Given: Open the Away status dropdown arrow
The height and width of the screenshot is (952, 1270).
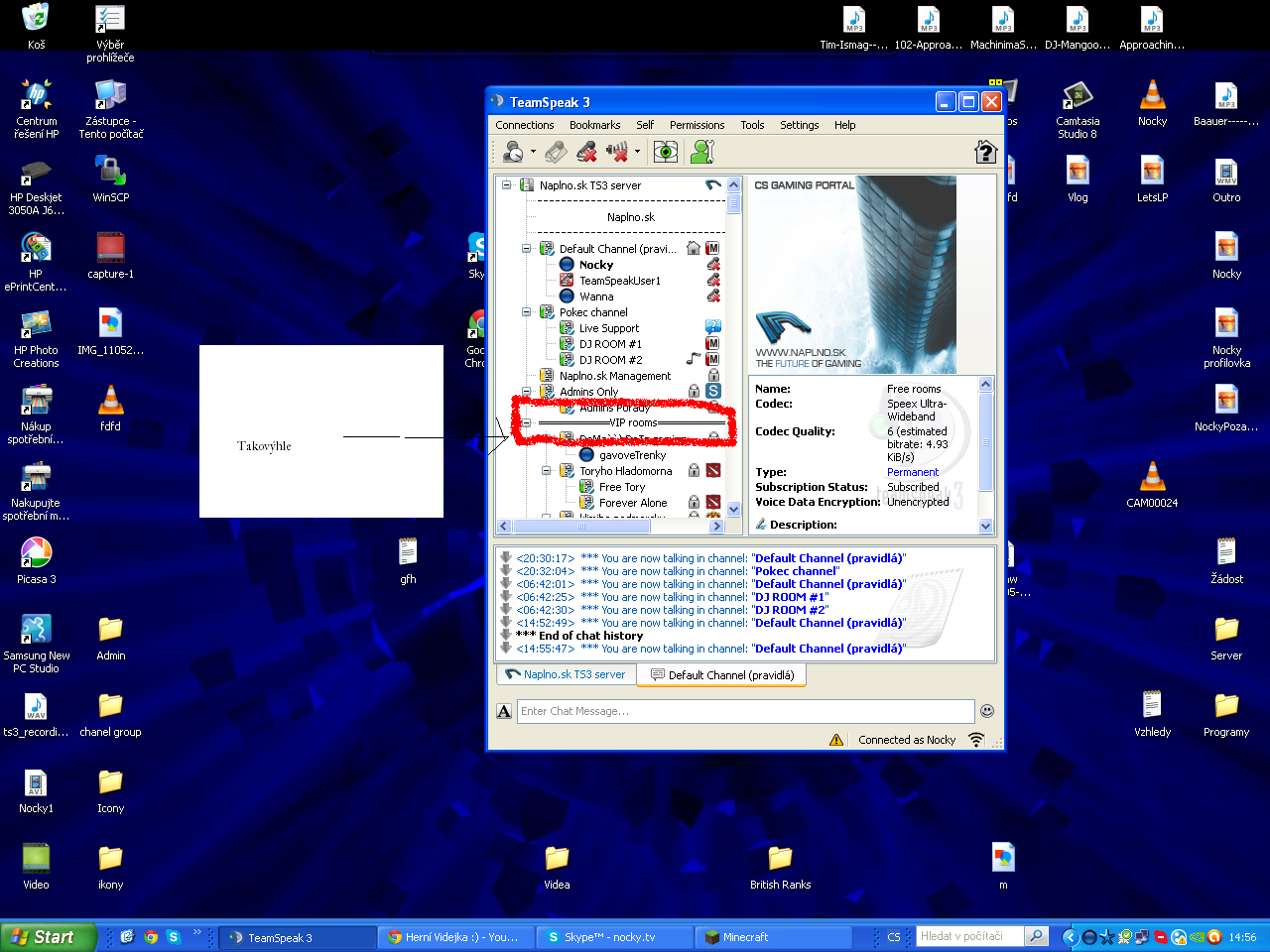Looking at the screenshot, I should (x=533, y=152).
